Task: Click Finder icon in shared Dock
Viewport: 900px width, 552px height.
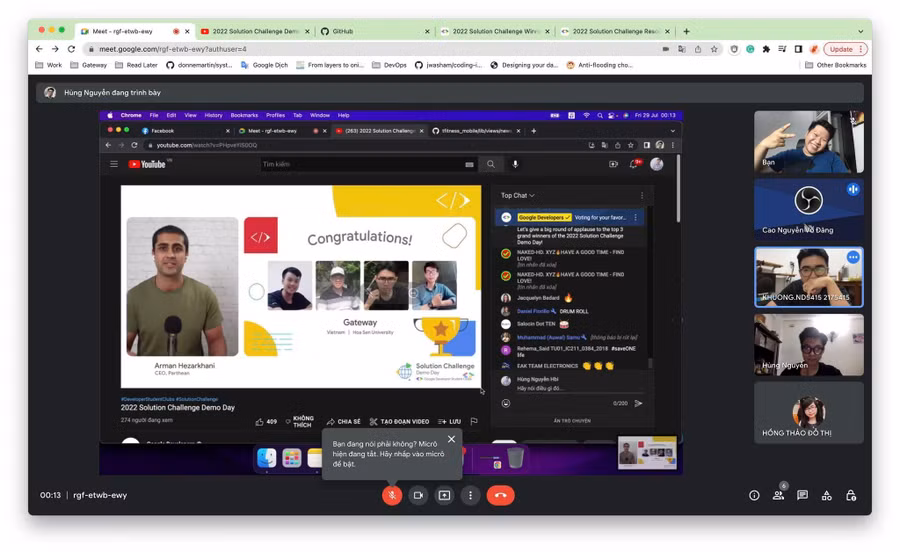Action: 266,458
